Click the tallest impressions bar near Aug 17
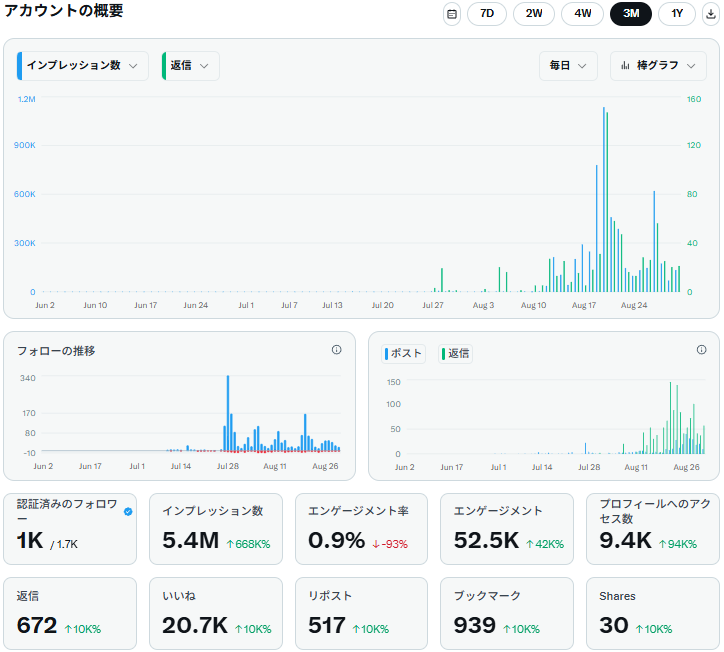 coord(604,200)
